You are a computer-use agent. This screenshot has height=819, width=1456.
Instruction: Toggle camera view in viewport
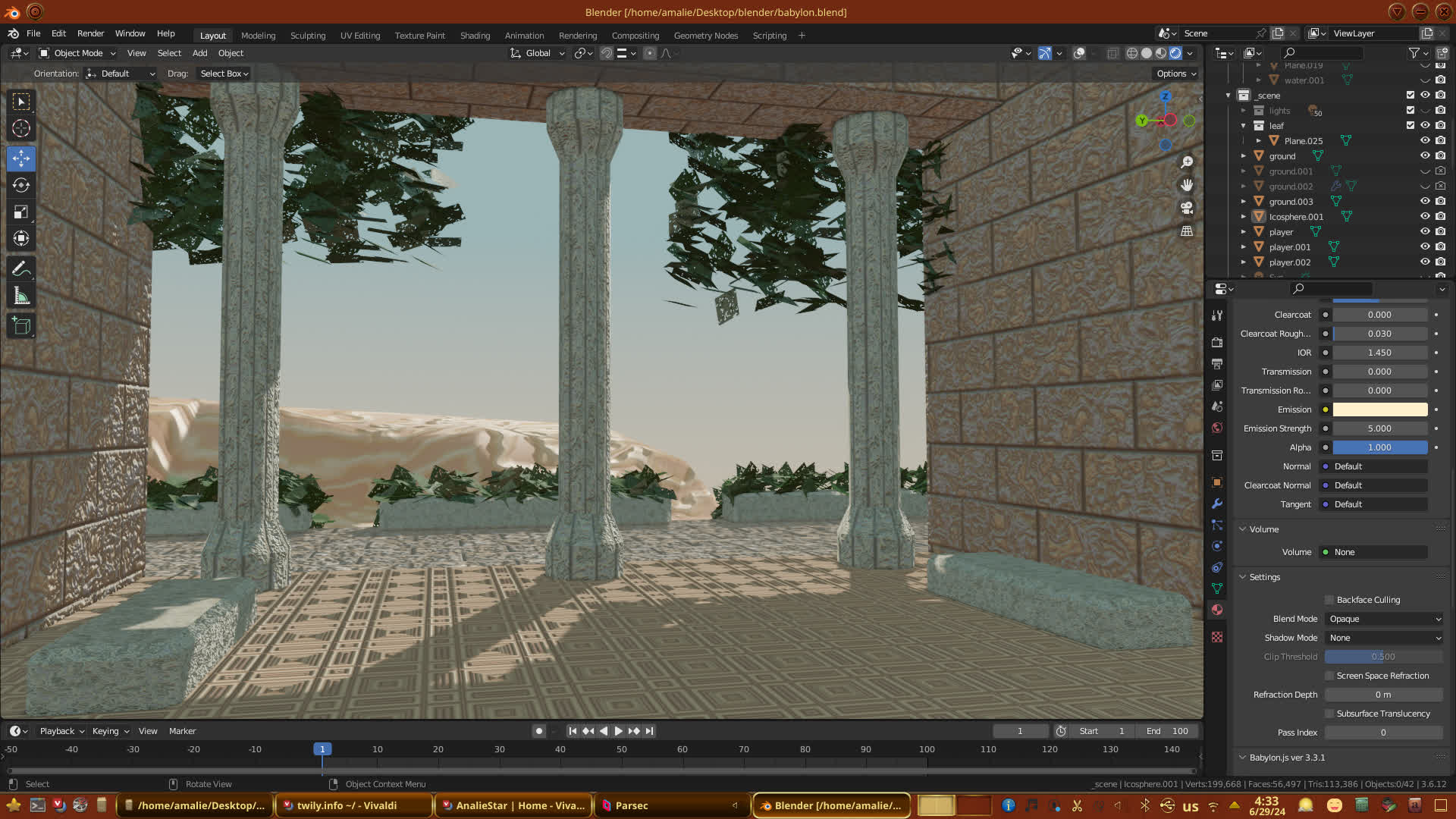(x=1187, y=208)
